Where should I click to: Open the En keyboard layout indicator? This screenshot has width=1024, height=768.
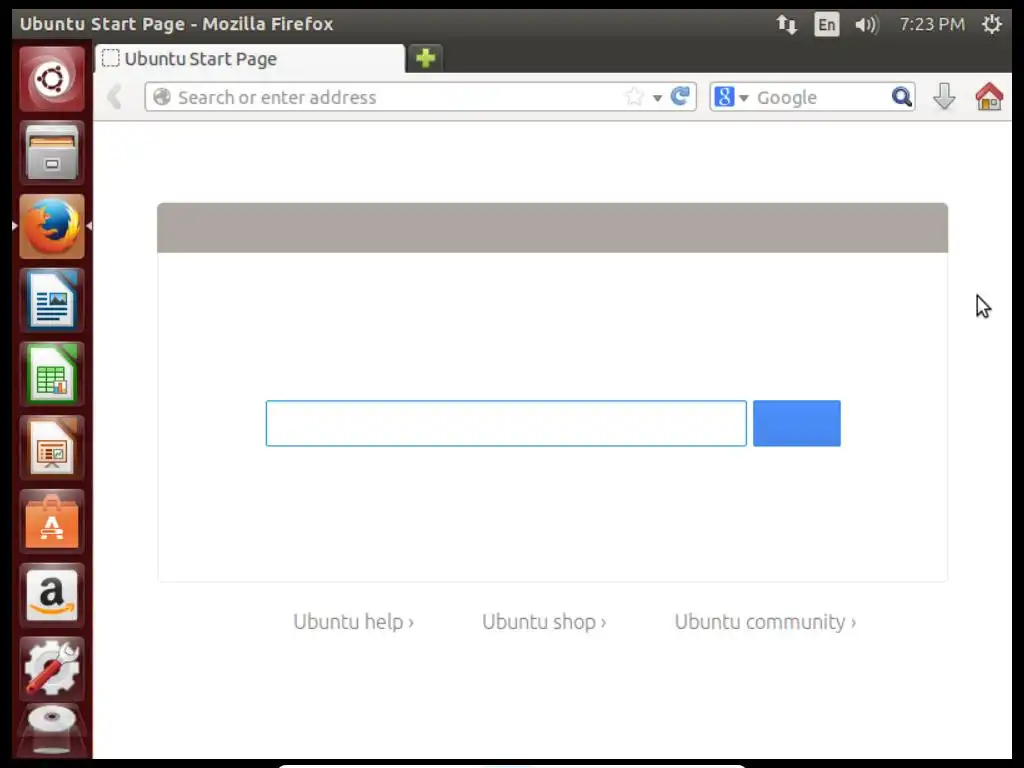(827, 25)
